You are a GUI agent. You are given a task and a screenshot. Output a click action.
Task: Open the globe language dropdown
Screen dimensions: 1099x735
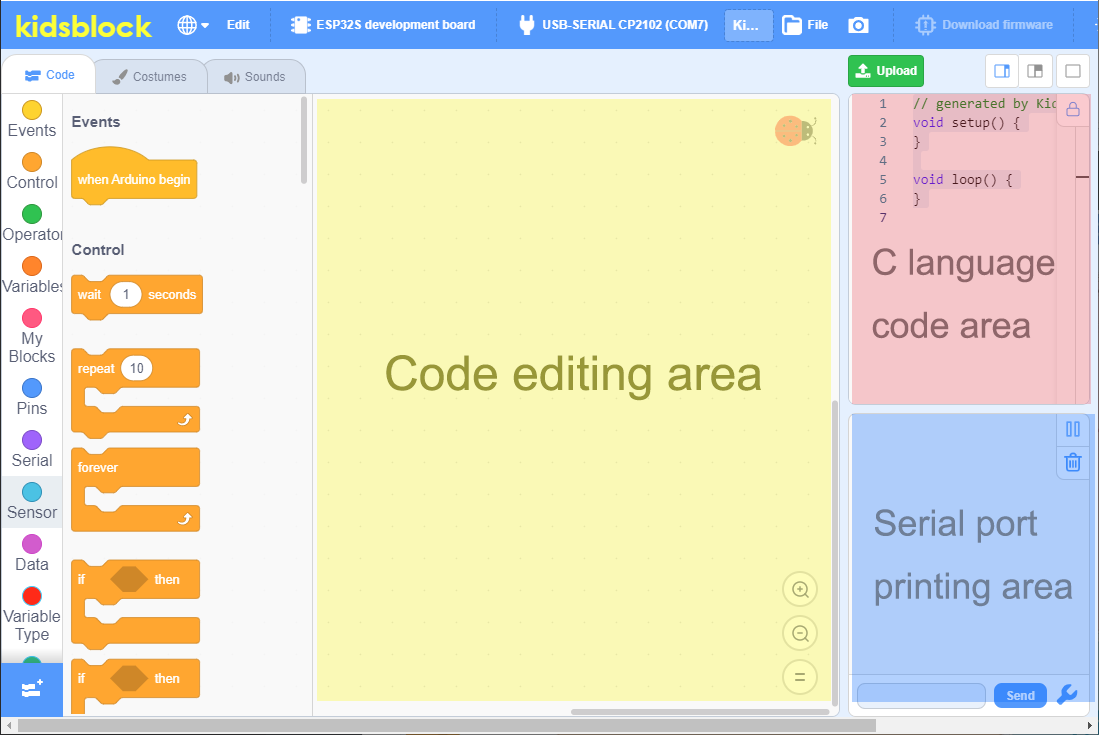tap(193, 25)
